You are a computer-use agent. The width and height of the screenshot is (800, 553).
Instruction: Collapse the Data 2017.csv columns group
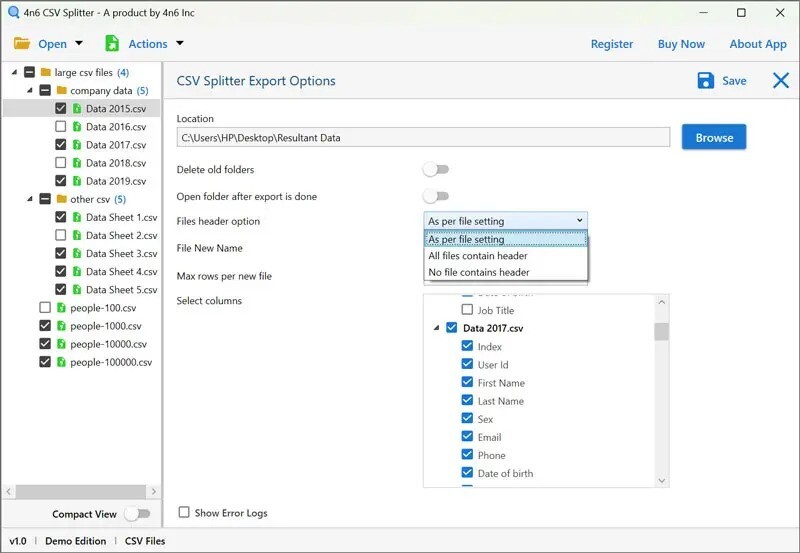tap(436, 328)
